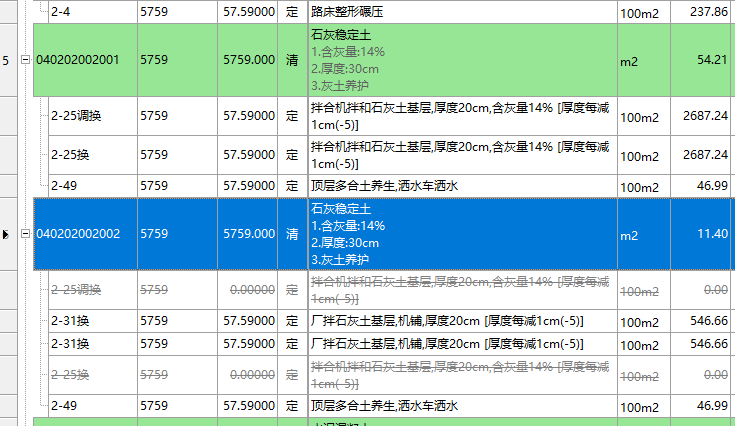This screenshot has width=735, height=426.
Task: Click unit price 54.21 in green row
Action: pyautogui.click(x=712, y=60)
